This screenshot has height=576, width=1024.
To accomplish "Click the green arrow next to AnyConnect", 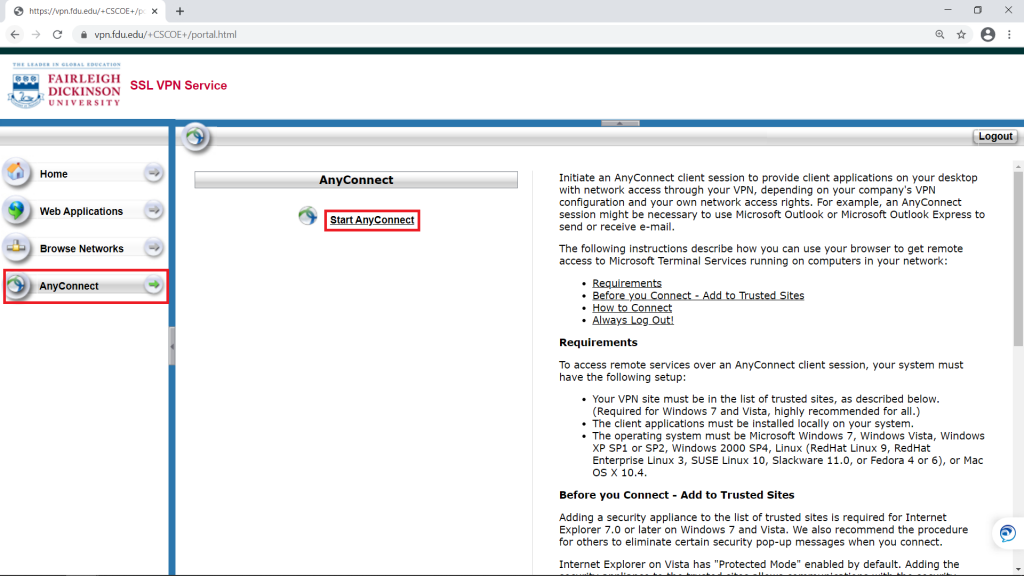I will 153,285.
